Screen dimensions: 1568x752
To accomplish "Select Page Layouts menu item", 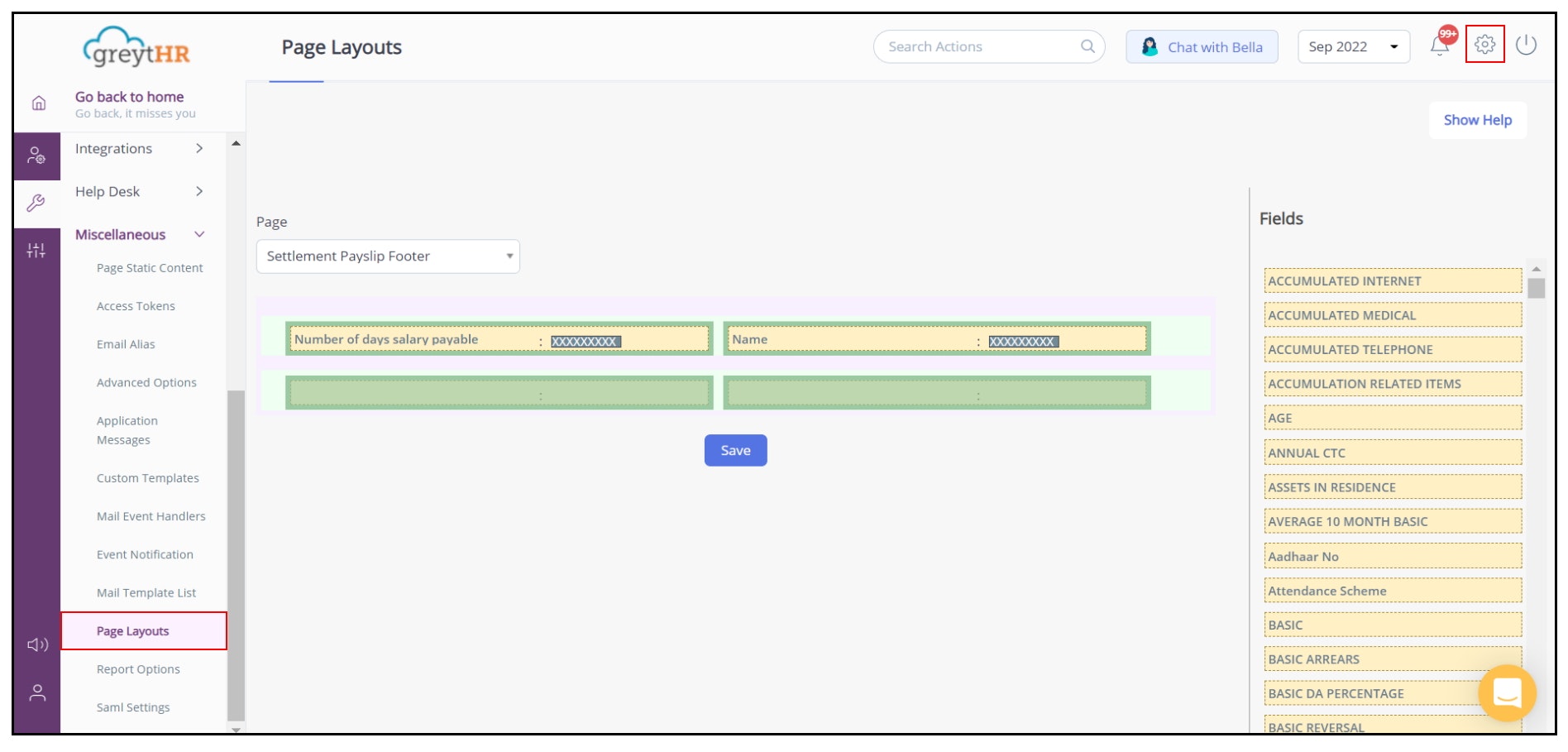I will tap(144, 631).
